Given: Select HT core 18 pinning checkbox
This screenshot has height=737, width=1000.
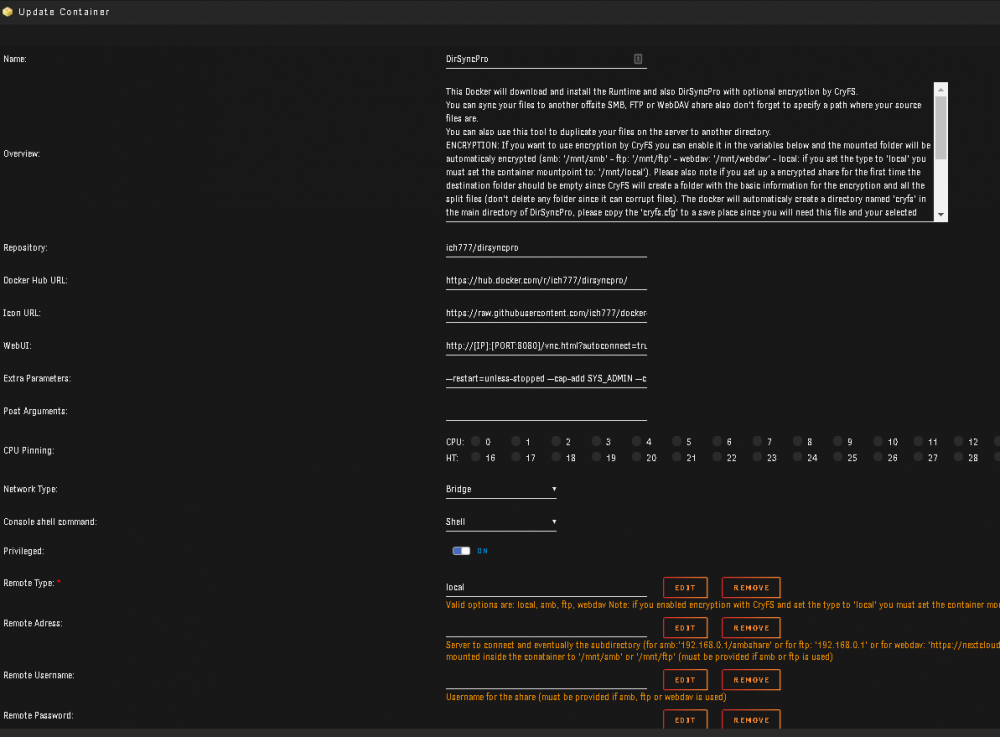Looking at the screenshot, I should tap(556, 457).
